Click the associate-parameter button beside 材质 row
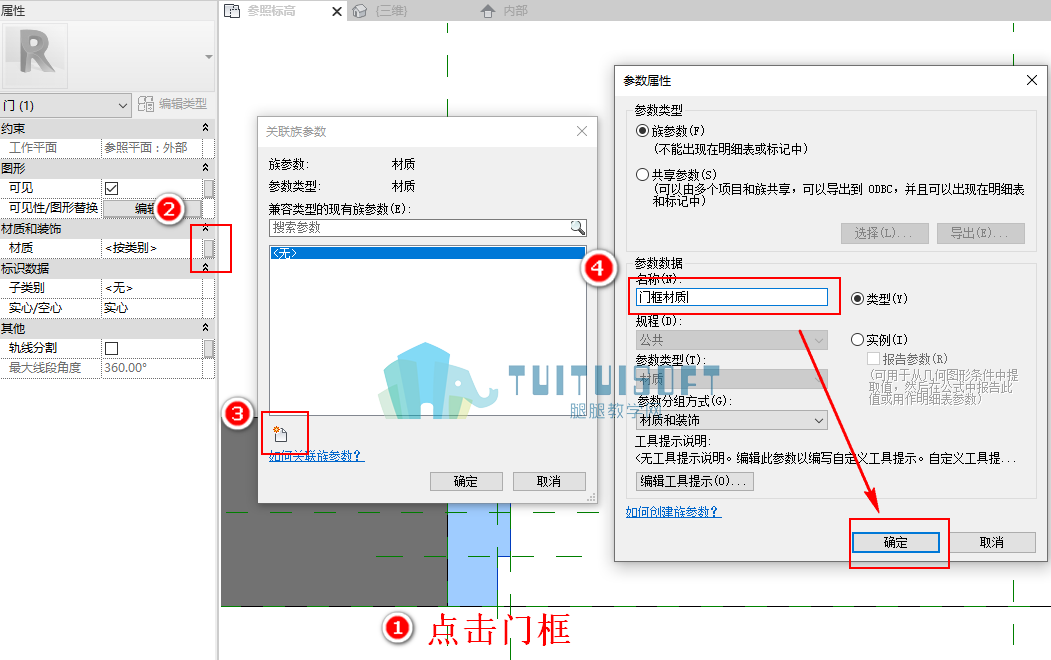1051x660 pixels. [208, 248]
